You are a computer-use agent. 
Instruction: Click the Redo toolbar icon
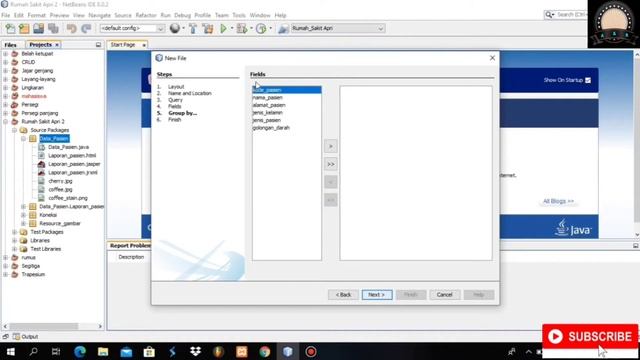86,29
